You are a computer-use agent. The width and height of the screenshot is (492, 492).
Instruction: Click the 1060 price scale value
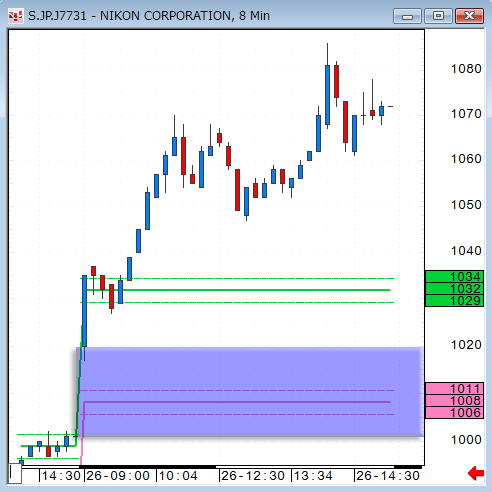pos(466,159)
